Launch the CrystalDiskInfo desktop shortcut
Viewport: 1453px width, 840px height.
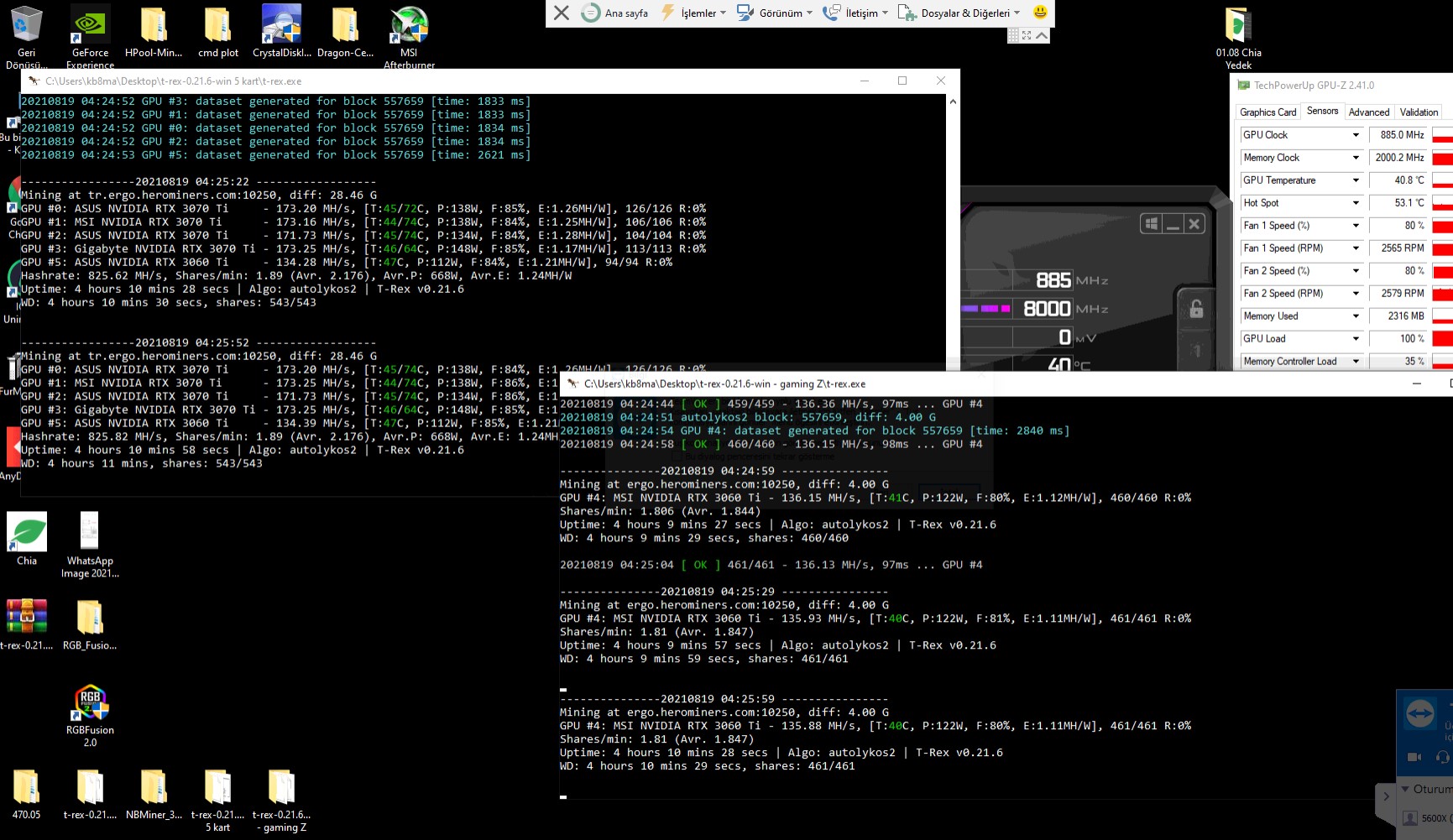282,32
